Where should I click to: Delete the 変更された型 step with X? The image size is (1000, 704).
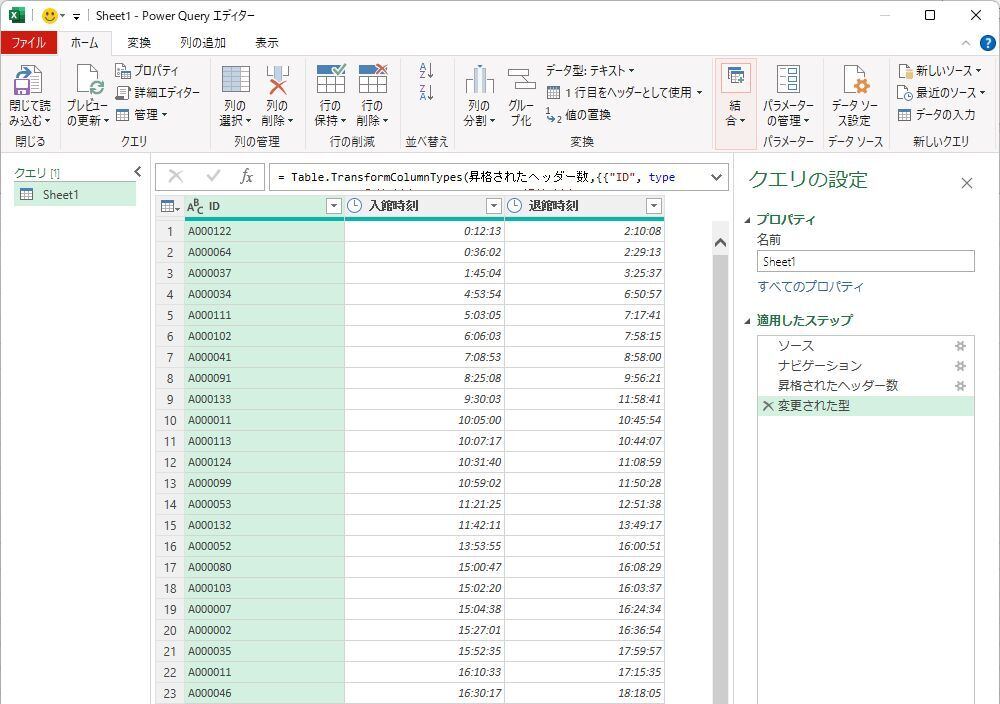(x=768, y=406)
